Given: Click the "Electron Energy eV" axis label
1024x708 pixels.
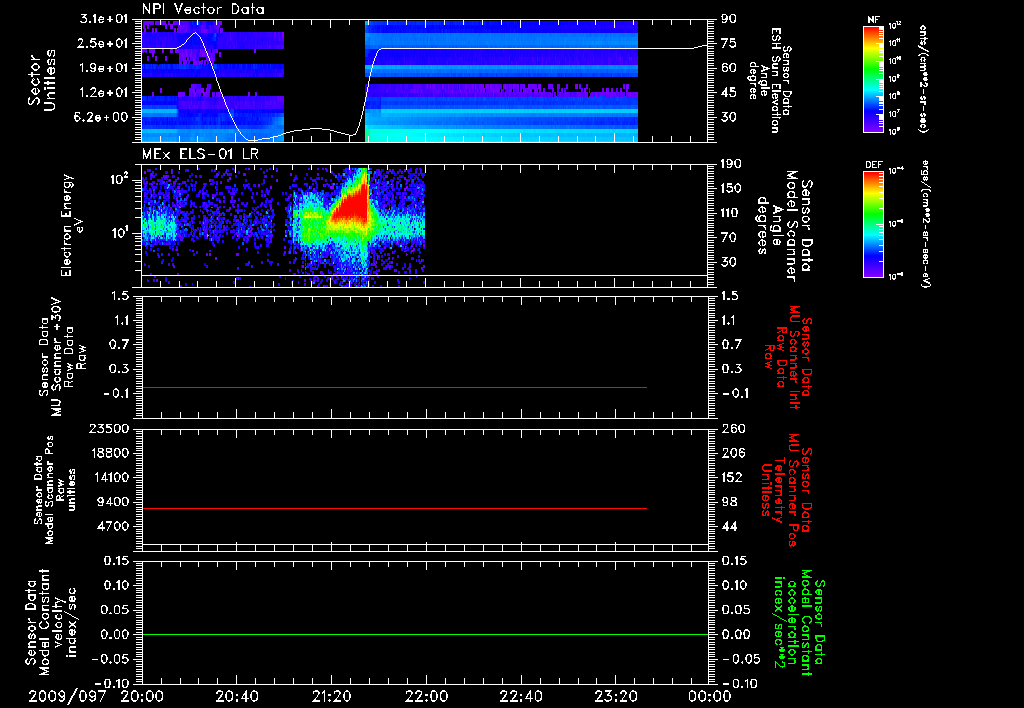Looking at the screenshot, I should (73, 225).
